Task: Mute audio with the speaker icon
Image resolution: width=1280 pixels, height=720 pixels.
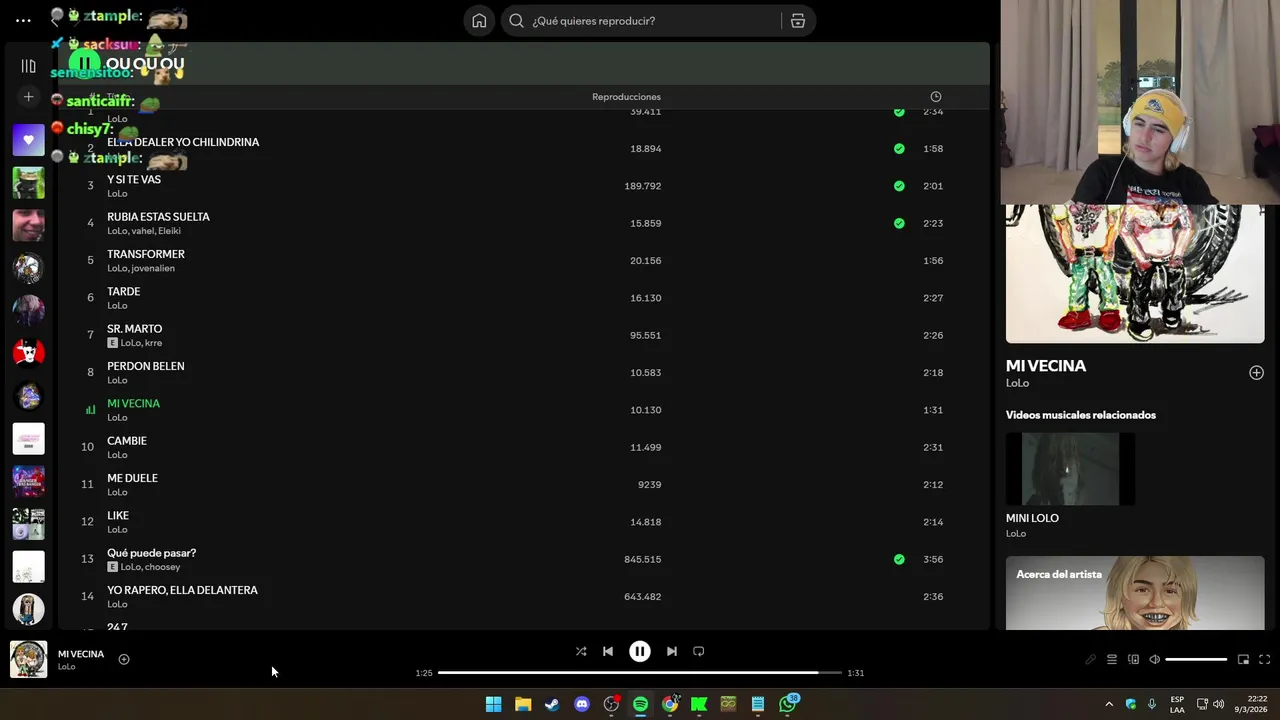Action: (1155, 660)
